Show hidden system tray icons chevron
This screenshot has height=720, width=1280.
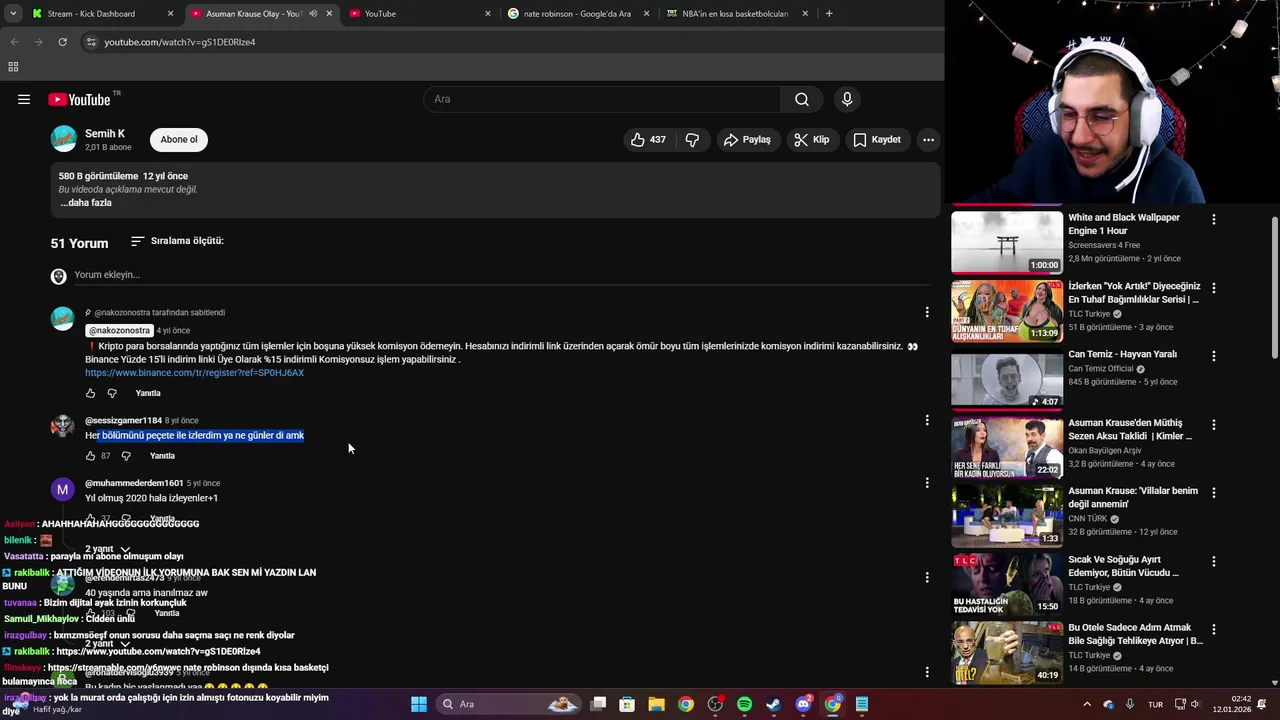[x=1087, y=704]
